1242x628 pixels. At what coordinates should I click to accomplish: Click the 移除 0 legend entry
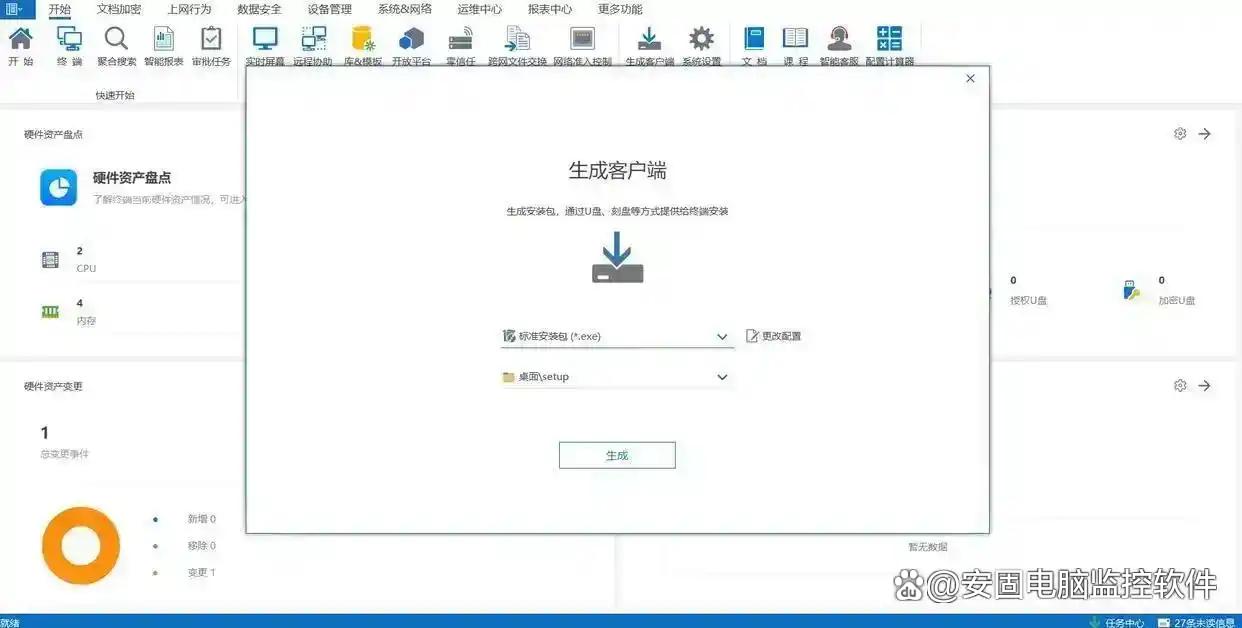coord(201,546)
